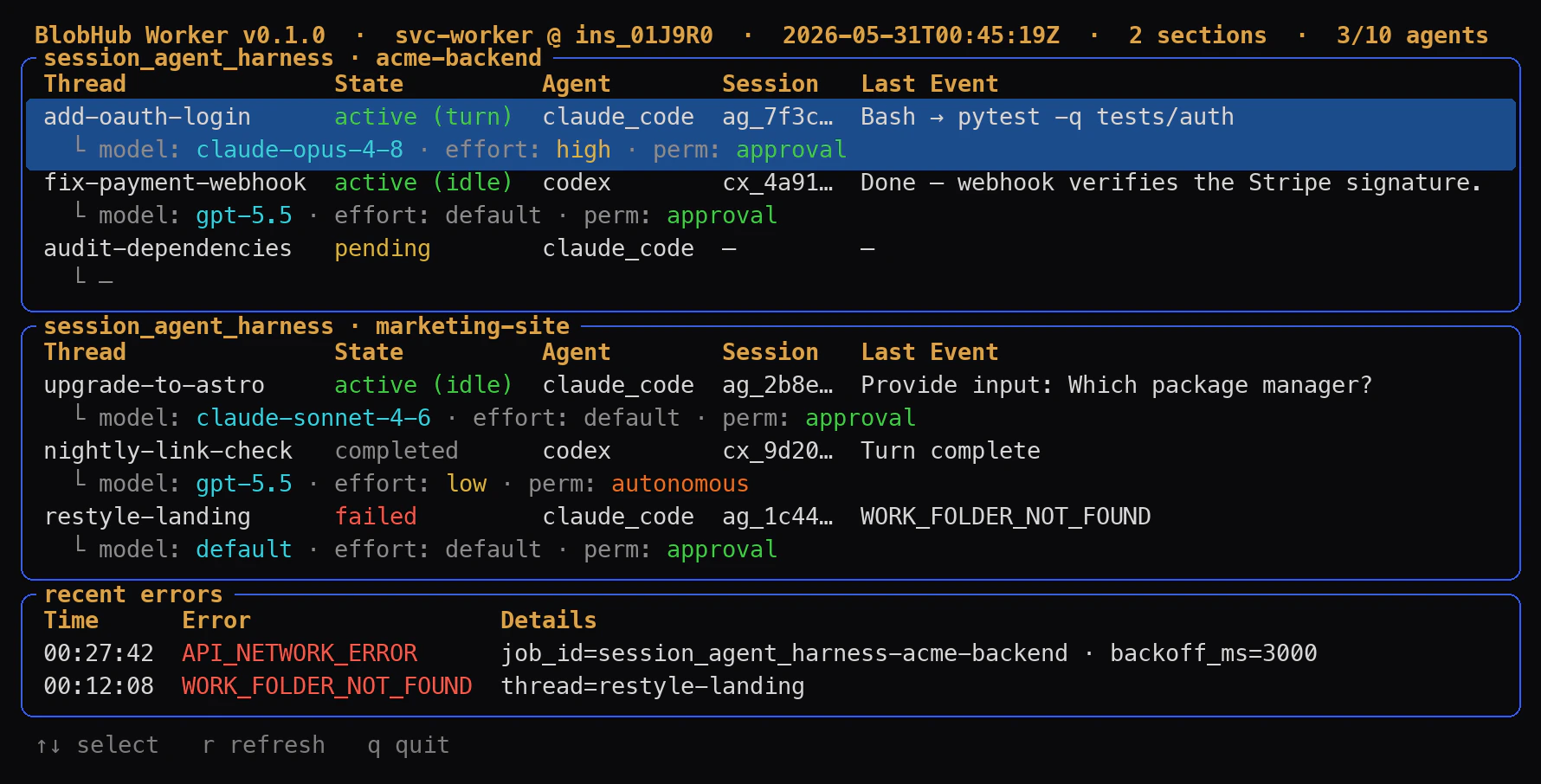Click the 'completed' state of nightly-link-check
Image resolution: width=1541 pixels, height=784 pixels.
coord(397,451)
